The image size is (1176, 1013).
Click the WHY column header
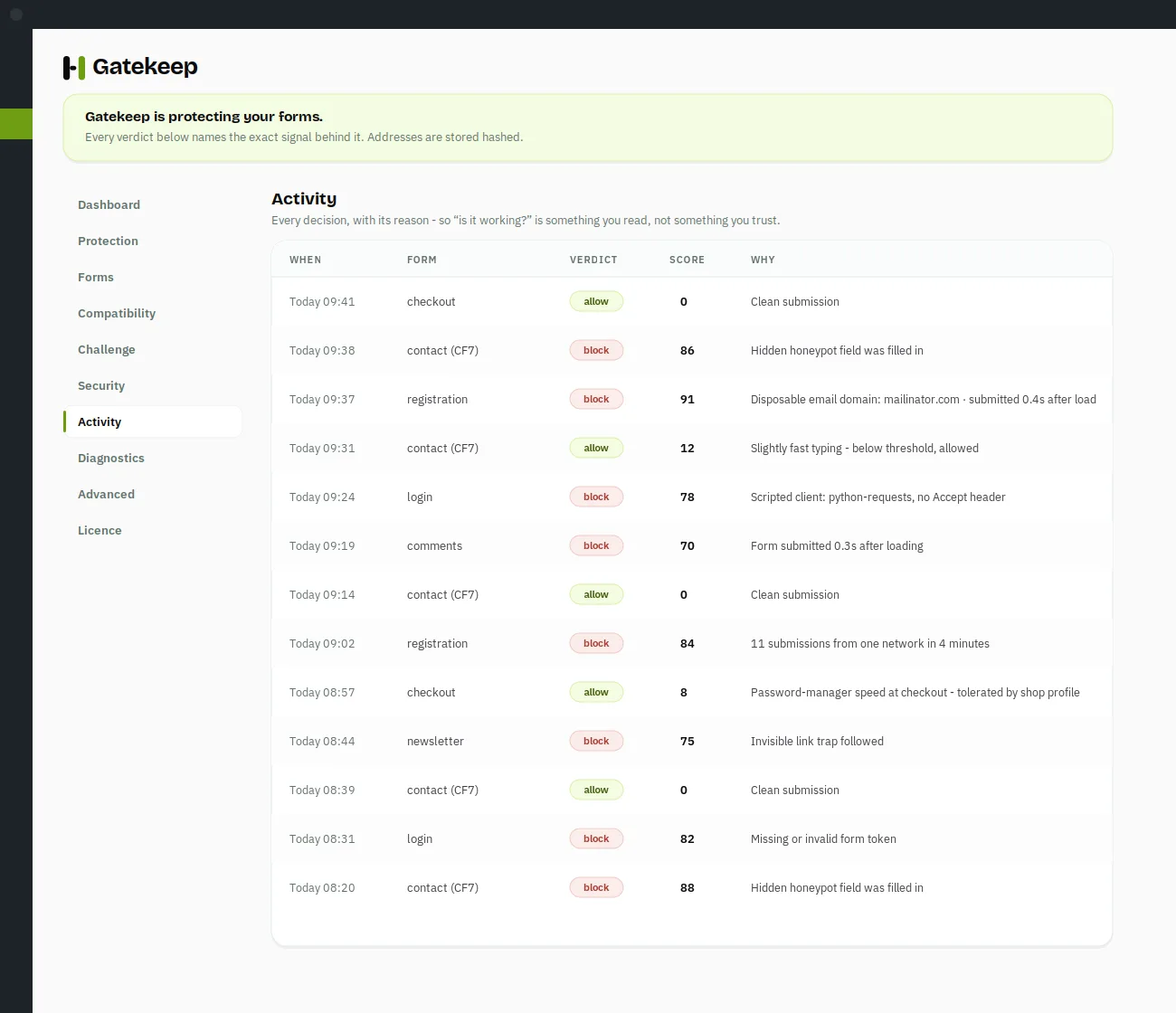tap(763, 260)
